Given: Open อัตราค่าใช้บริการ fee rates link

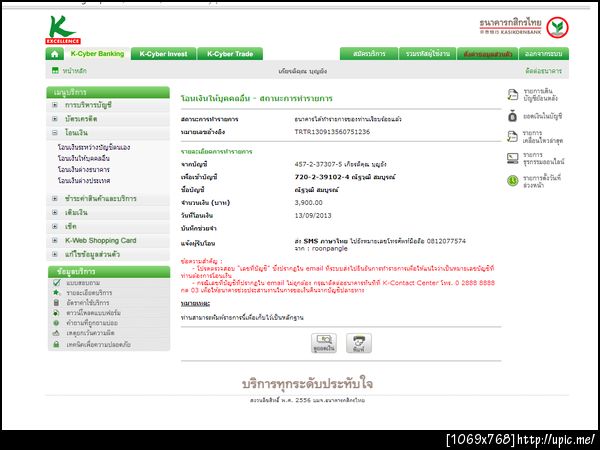Looking at the screenshot, I should coord(88,303).
